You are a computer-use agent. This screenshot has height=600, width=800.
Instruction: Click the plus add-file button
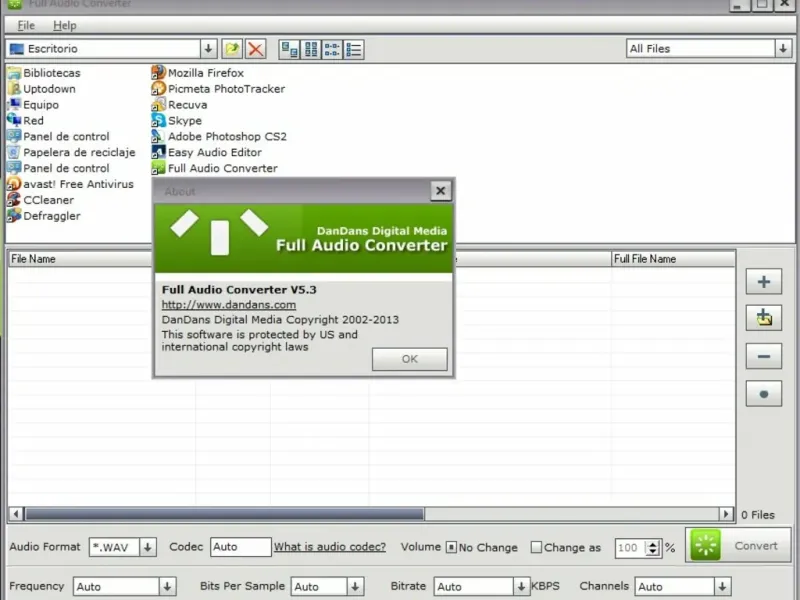(764, 282)
